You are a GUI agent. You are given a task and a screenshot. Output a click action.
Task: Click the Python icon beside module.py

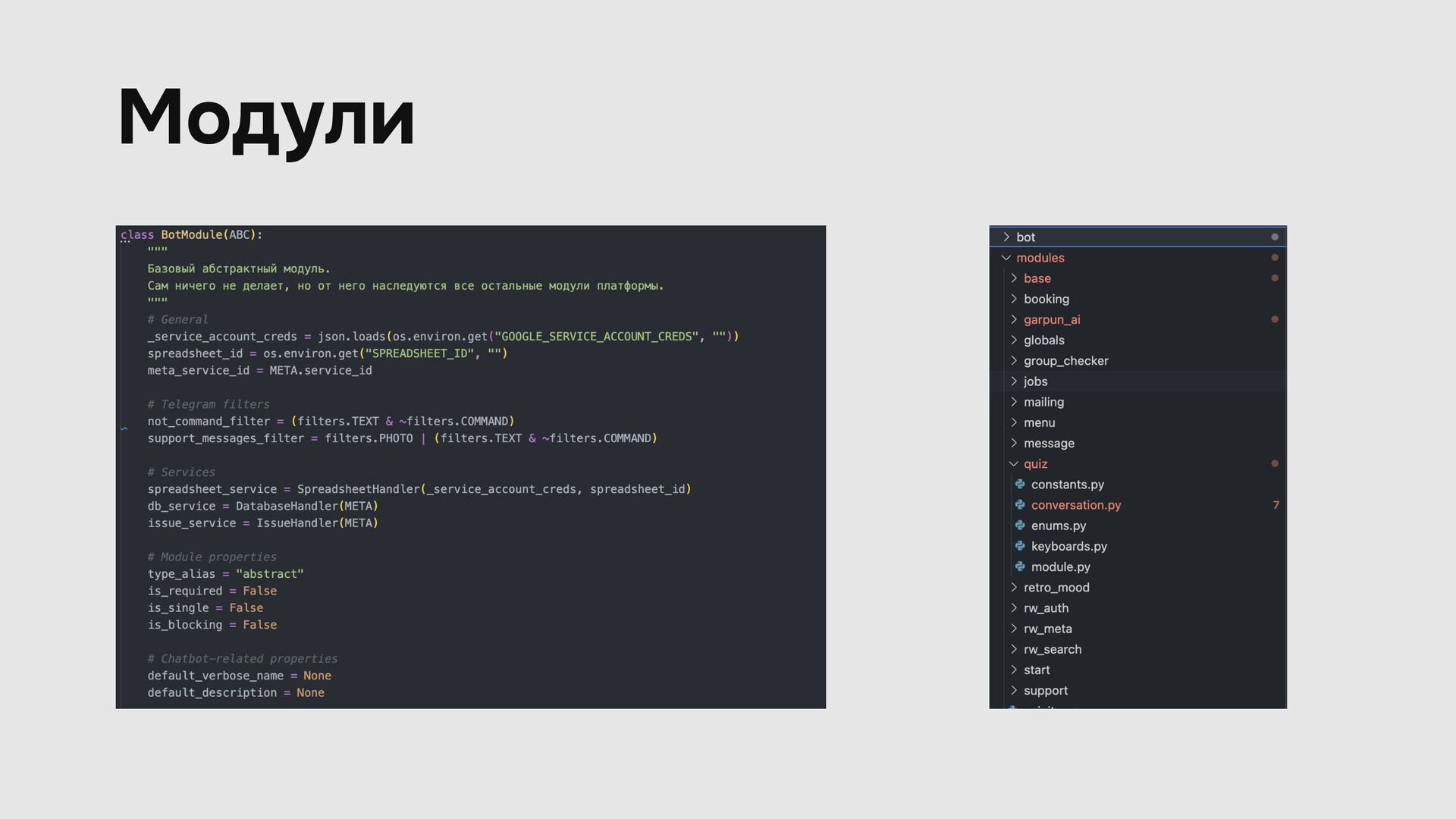pos(1020,567)
